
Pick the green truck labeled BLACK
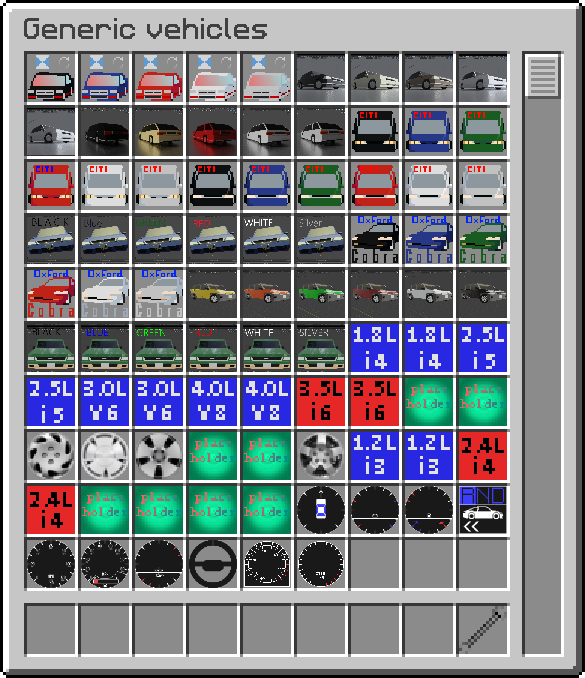click(51, 348)
